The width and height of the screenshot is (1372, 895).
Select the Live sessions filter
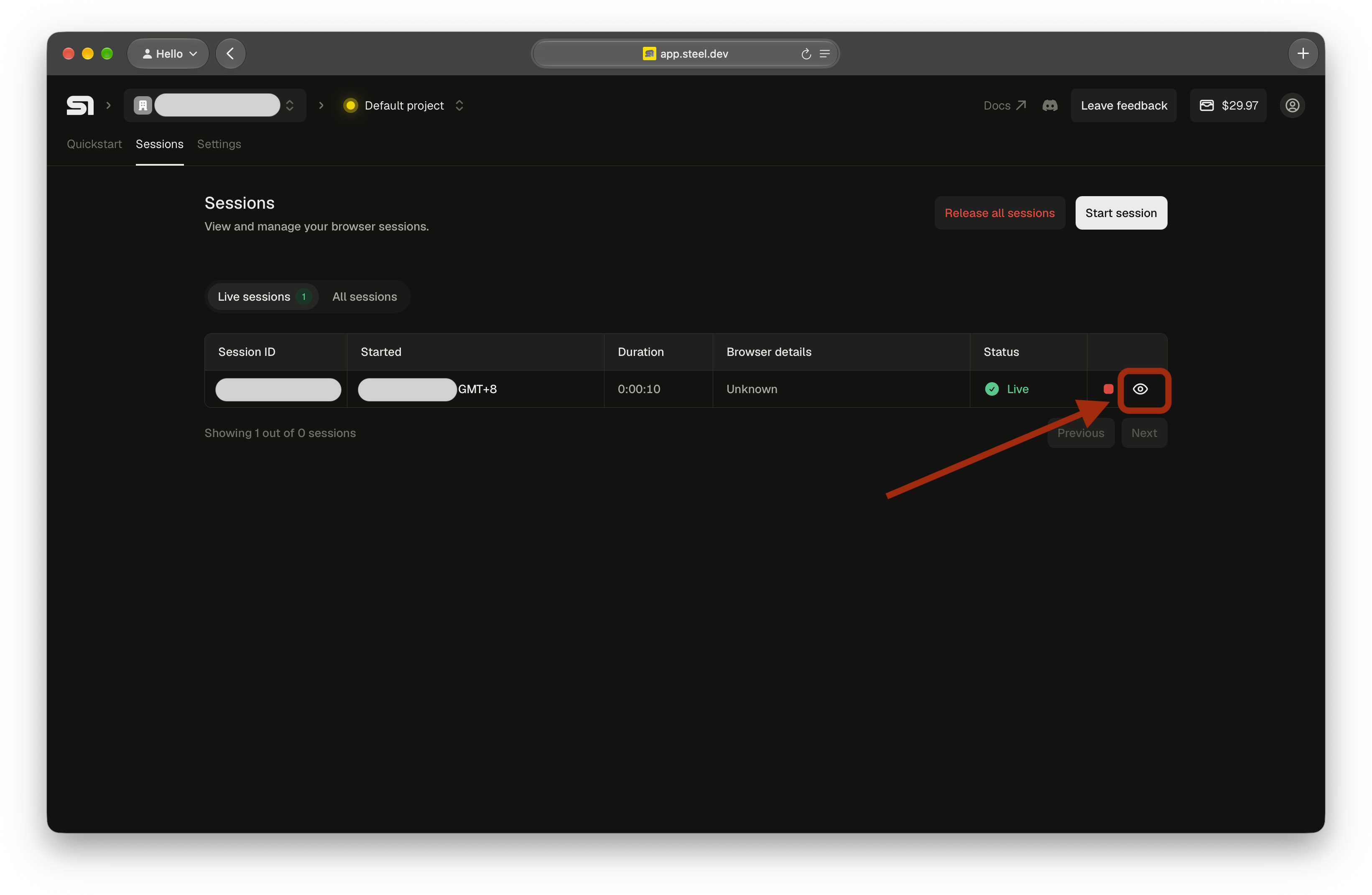pos(263,297)
